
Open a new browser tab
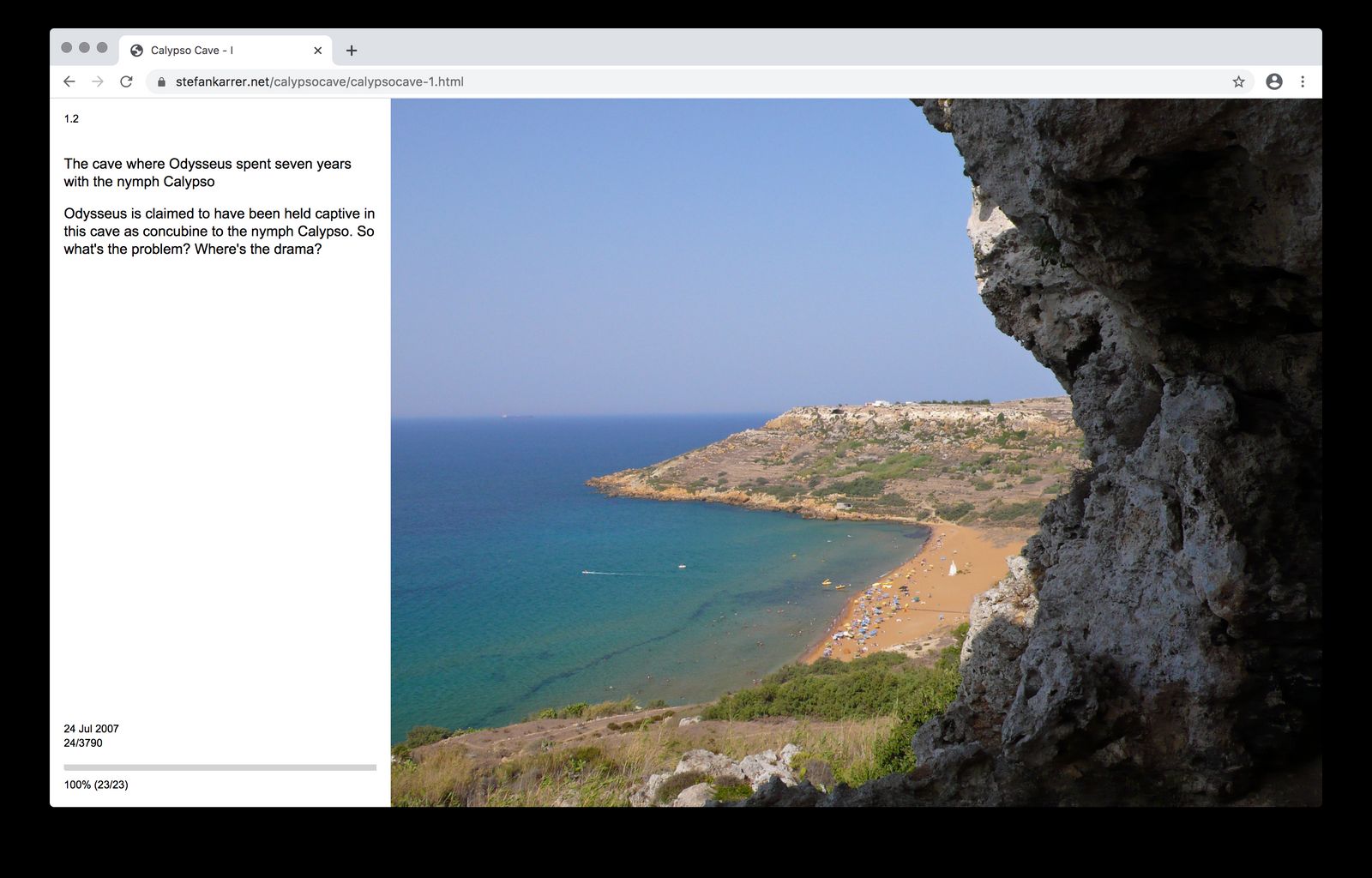(x=352, y=50)
